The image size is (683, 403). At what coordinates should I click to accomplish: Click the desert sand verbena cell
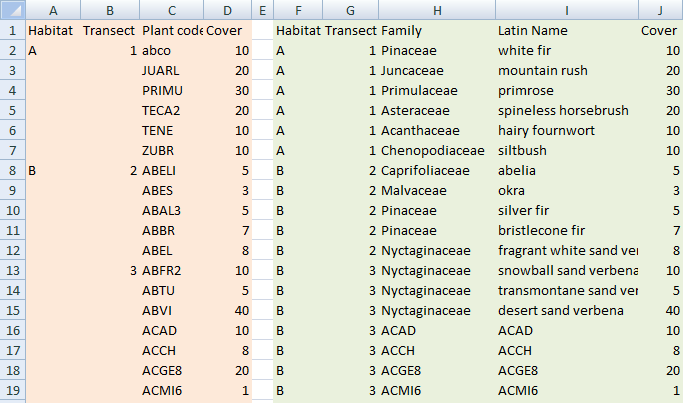[567, 311]
